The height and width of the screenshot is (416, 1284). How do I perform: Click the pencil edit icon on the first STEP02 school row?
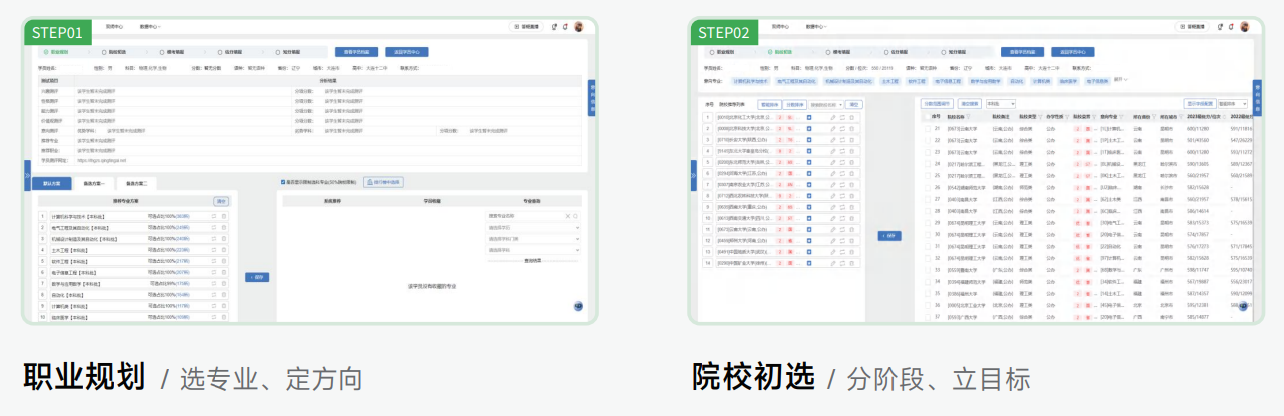[833, 118]
